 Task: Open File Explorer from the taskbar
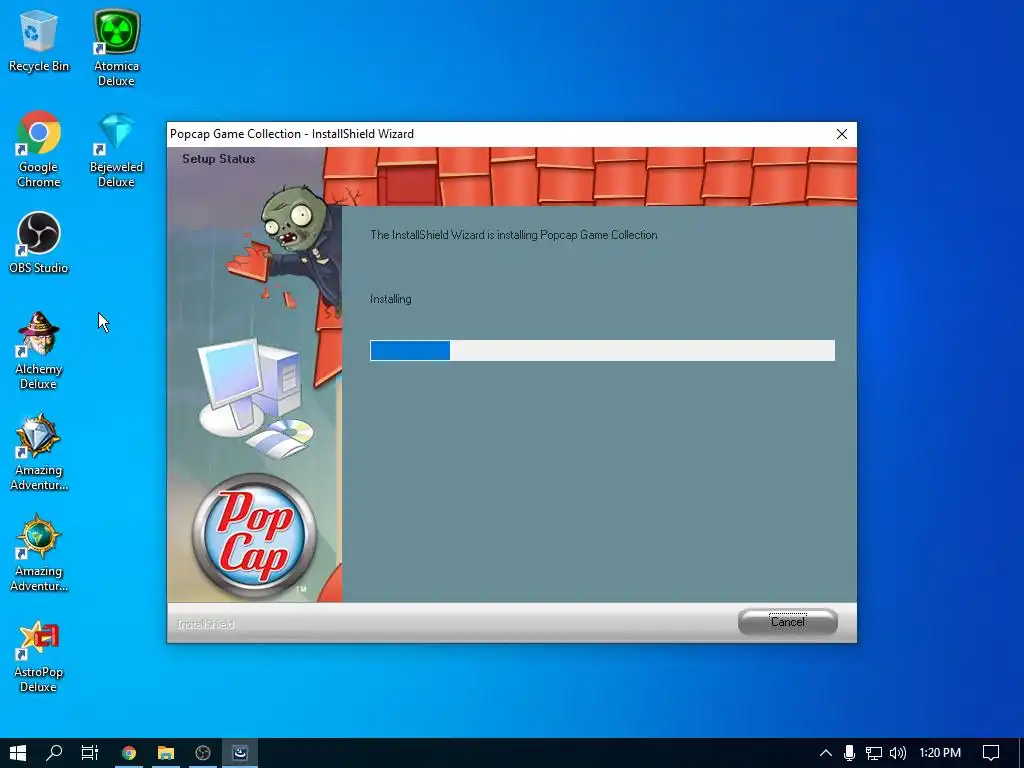pos(166,753)
